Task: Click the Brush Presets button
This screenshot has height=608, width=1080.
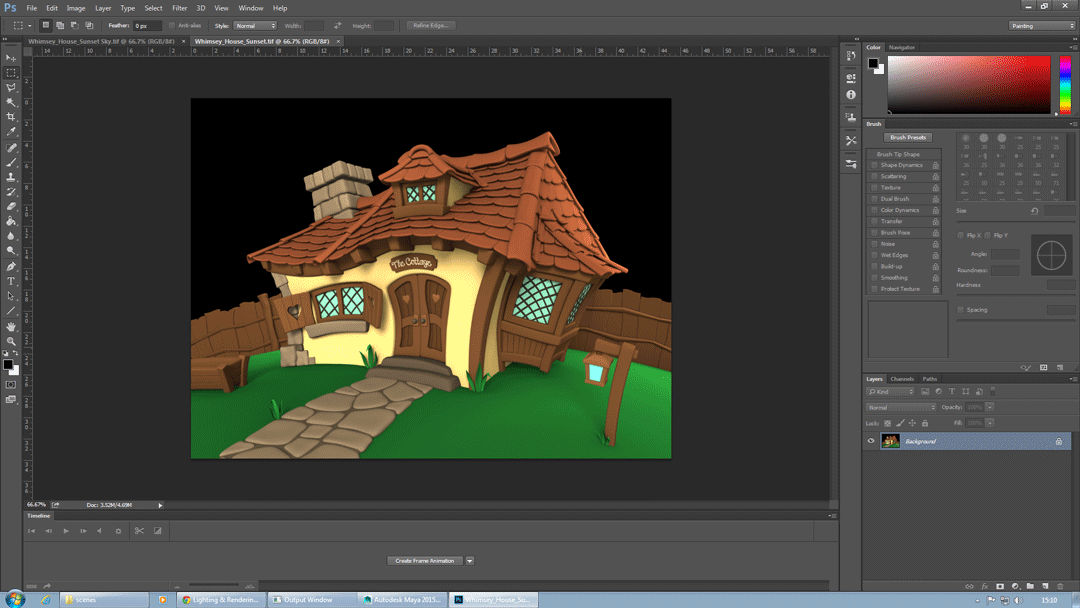Action: pyautogui.click(x=908, y=138)
